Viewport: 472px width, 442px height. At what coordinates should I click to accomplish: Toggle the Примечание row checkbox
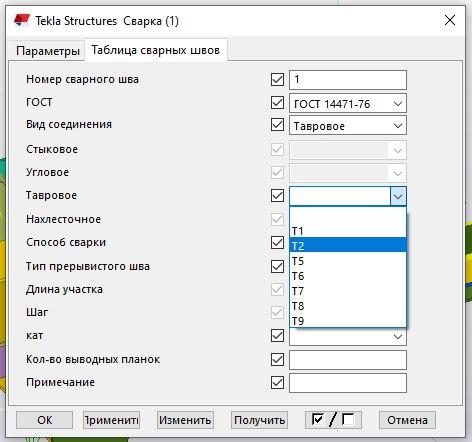277,383
